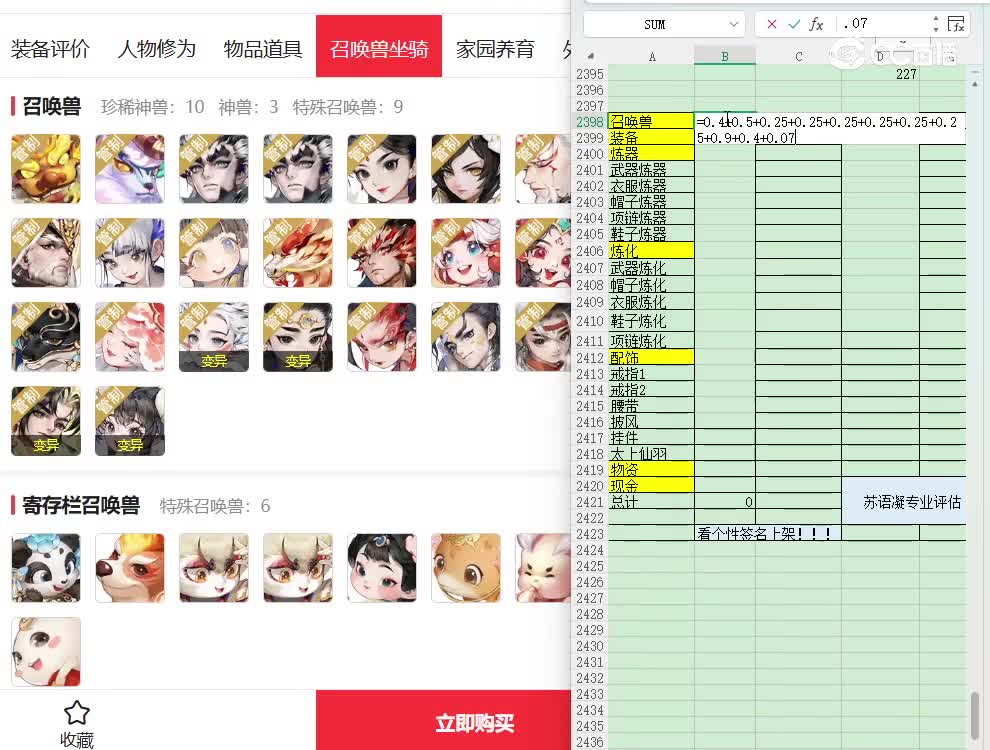Viewport: 990px width, 750px height.
Task: Open the SUM name box dropdown
Action: tap(734, 24)
